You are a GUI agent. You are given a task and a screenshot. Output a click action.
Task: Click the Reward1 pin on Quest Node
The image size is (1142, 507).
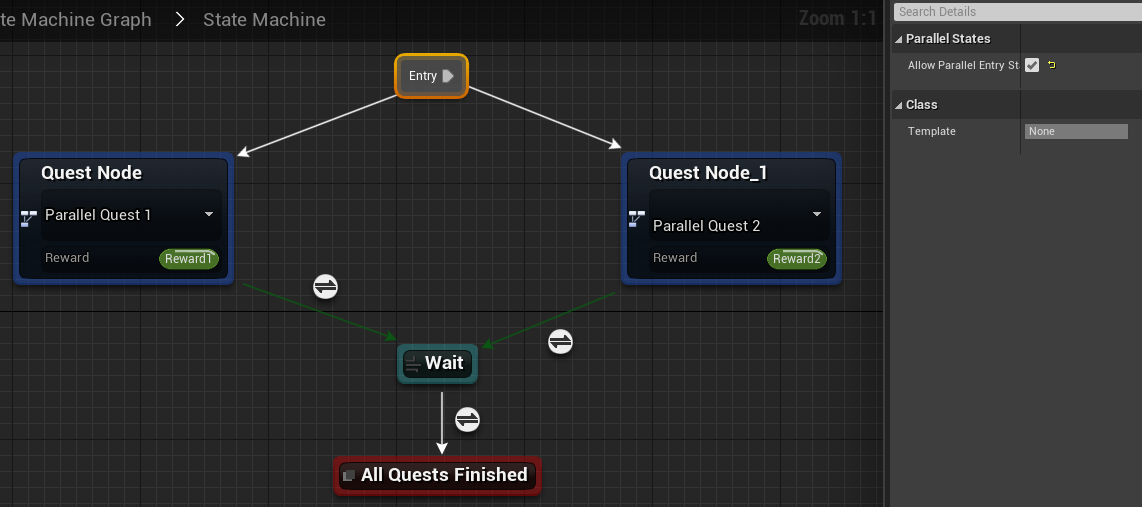[188, 259]
